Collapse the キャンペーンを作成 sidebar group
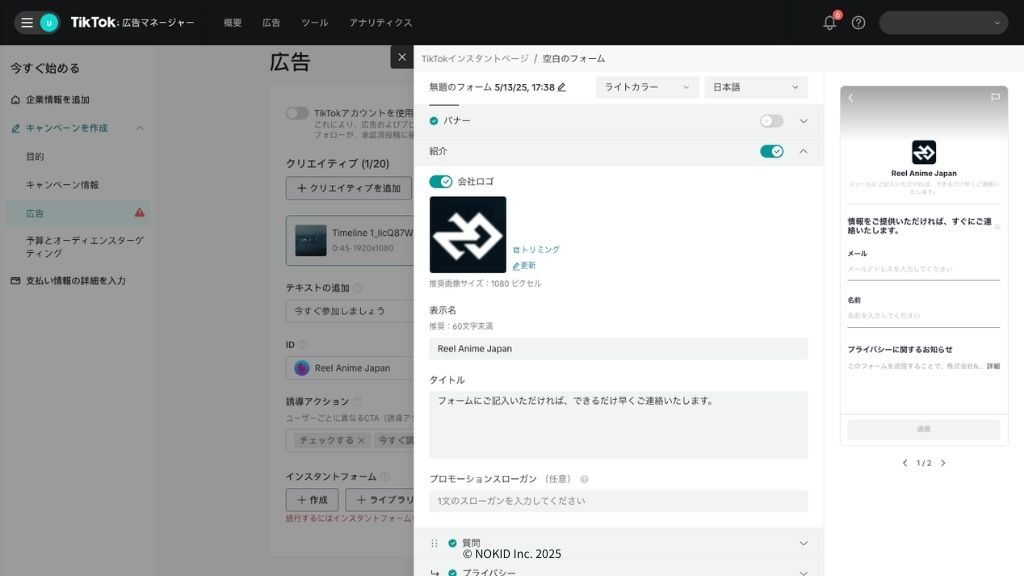This screenshot has height=576, width=1024. pyautogui.click(x=140, y=129)
